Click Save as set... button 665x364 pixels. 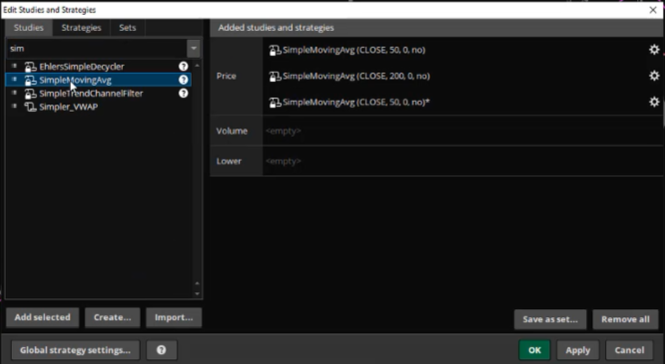[550, 319]
